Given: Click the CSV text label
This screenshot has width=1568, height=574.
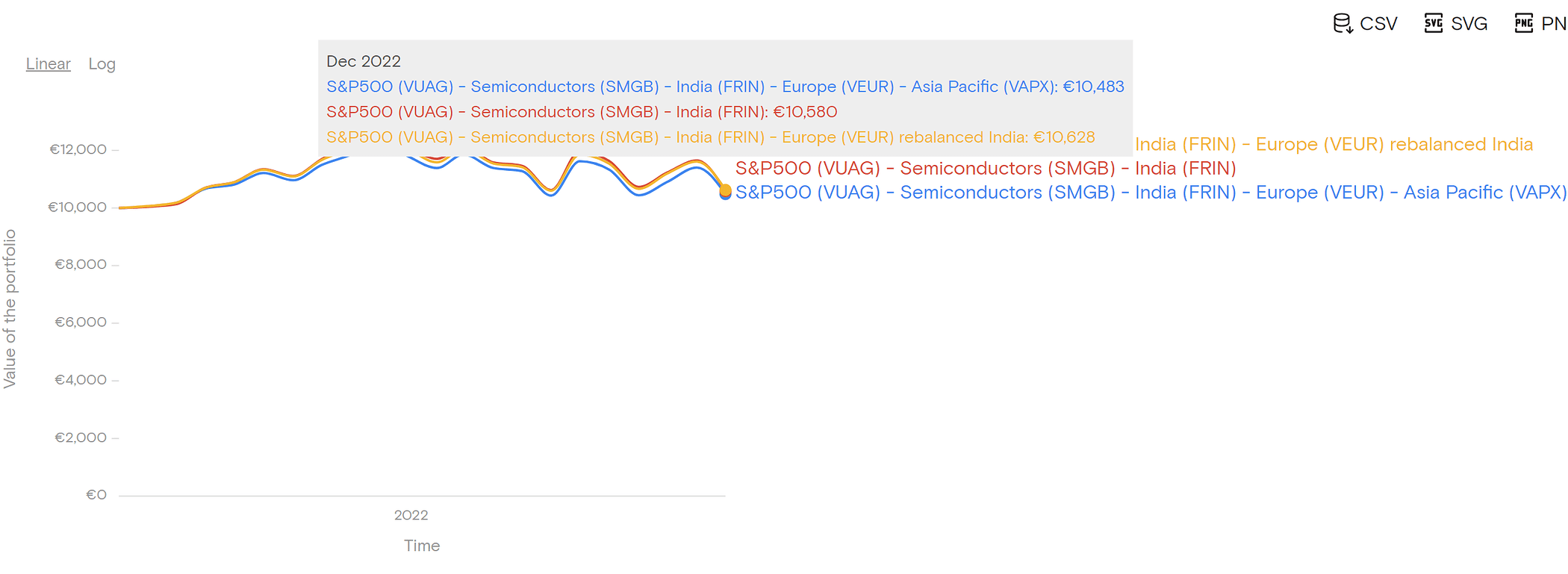Looking at the screenshot, I should pyautogui.click(x=1378, y=24).
